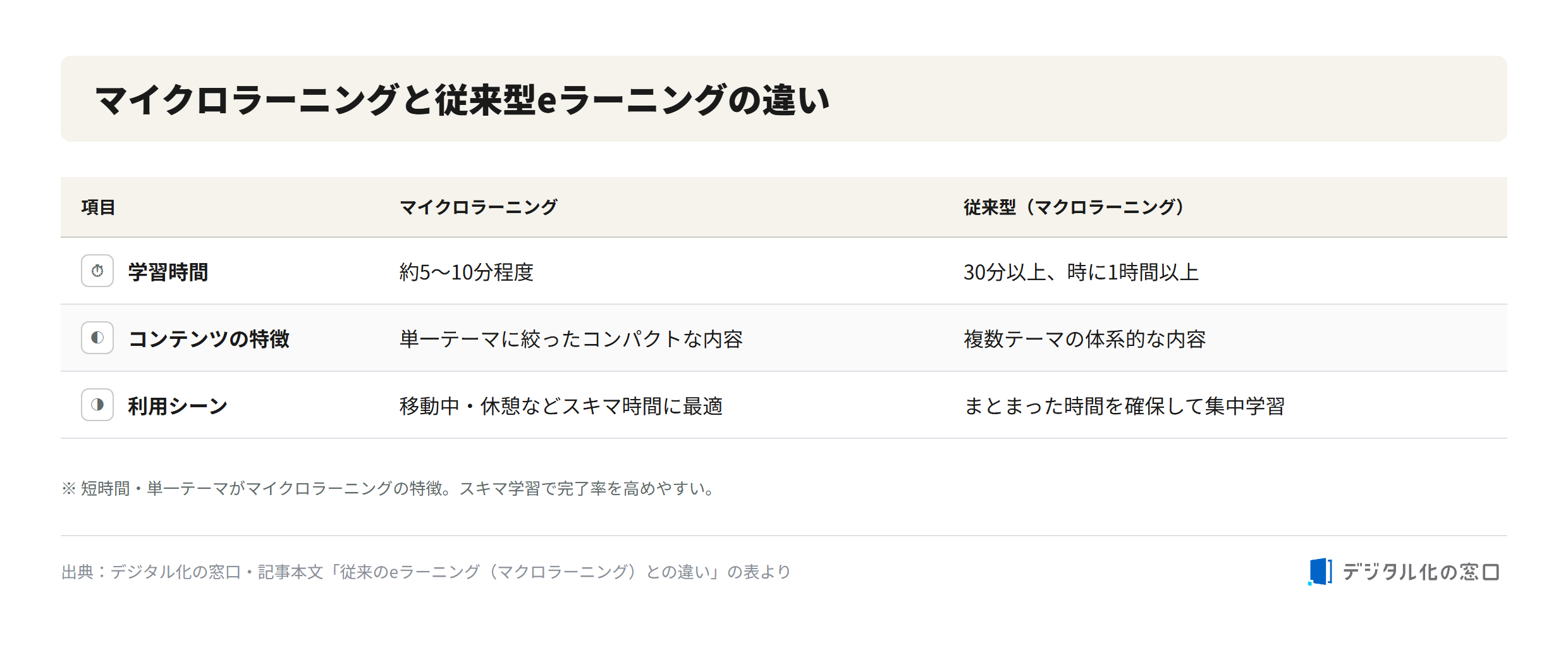Click the 移動中・休憩などスキマ時間に最適 cell
1568x645 pixels.
[561, 406]
